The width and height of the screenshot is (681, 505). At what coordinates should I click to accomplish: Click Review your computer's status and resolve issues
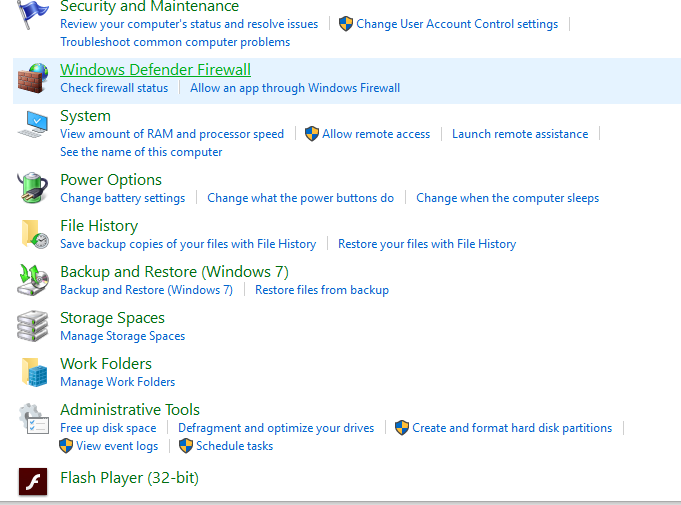pos(189,24)
